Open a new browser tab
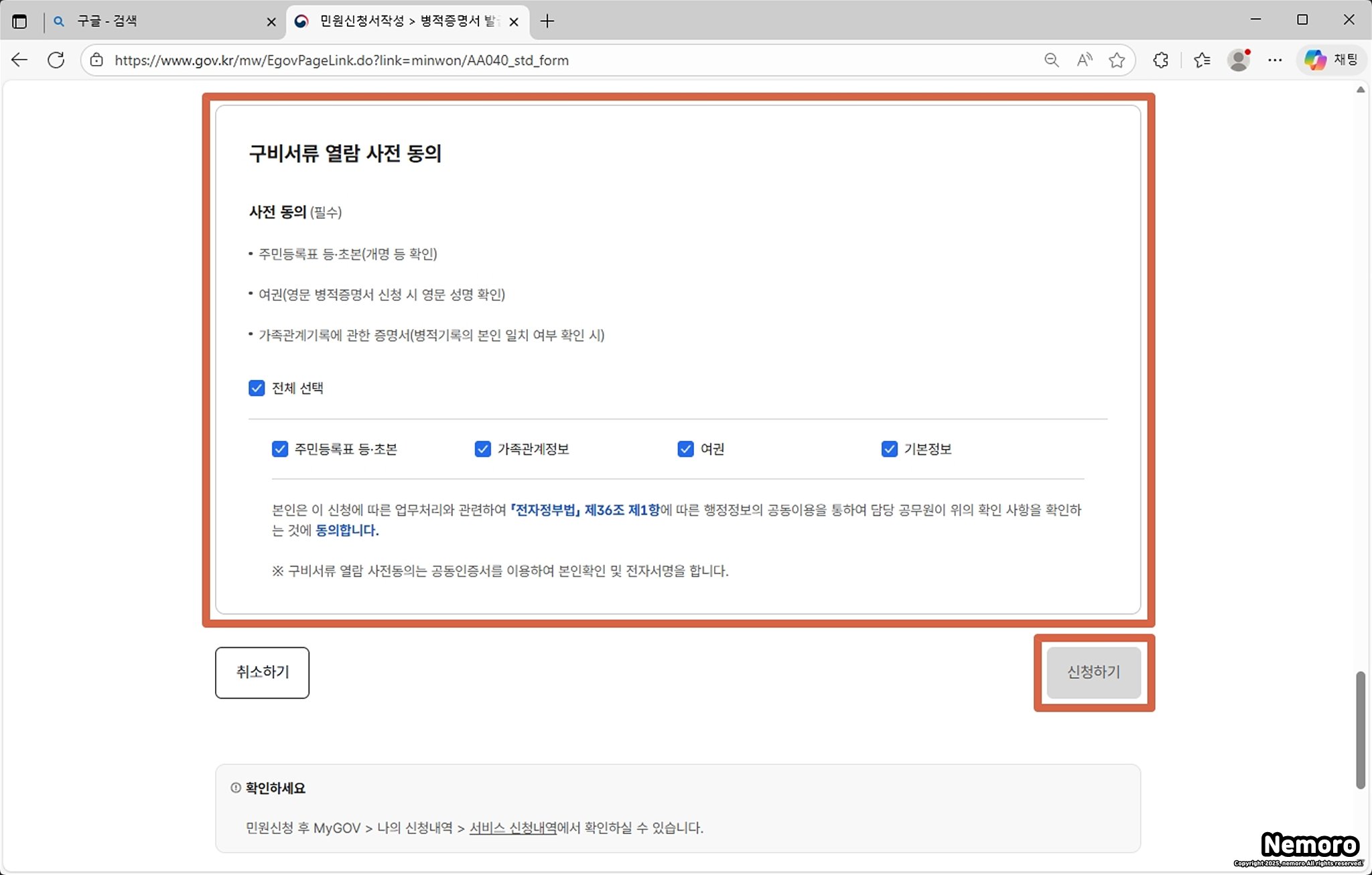This screenshot has height=875, width=1372. 547,21
